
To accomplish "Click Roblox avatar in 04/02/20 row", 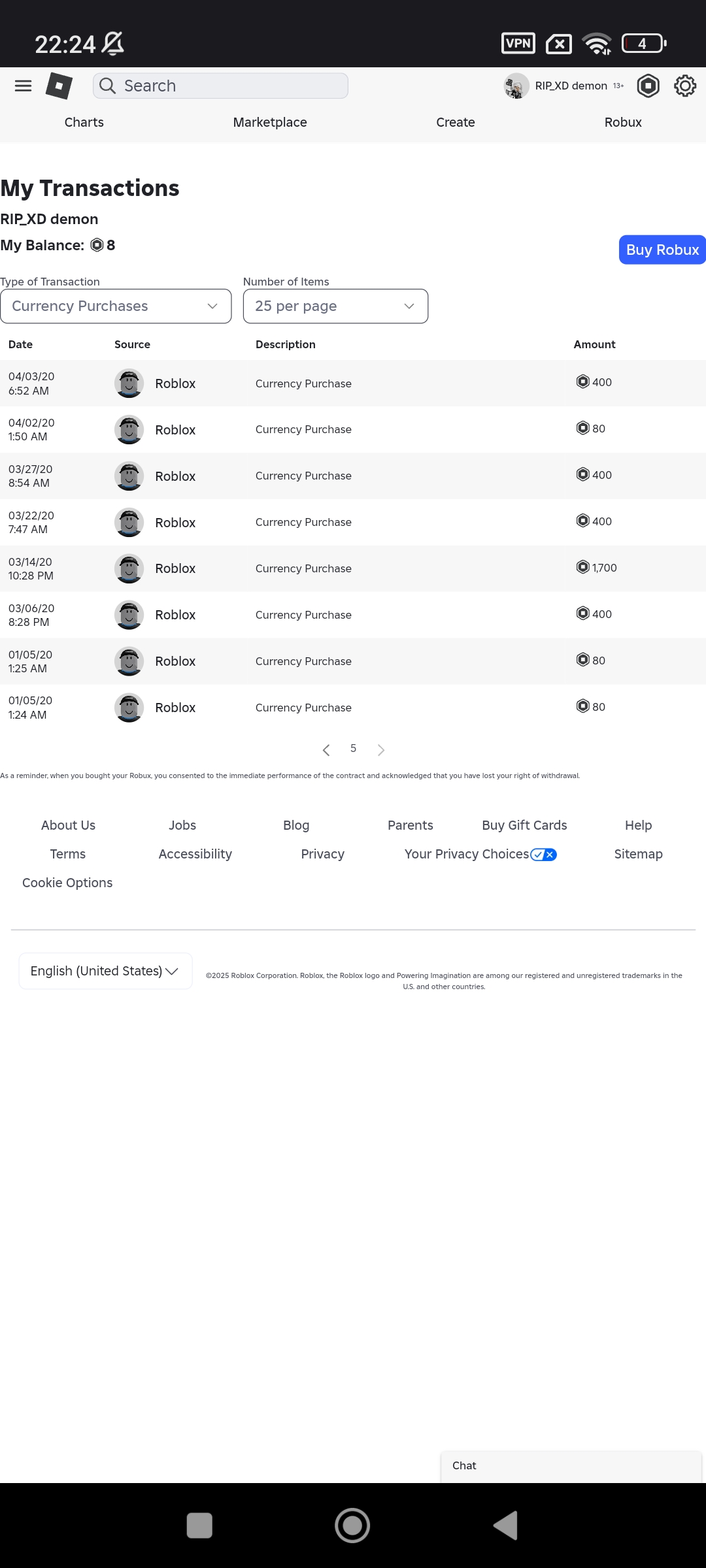I will pos(129,430).
